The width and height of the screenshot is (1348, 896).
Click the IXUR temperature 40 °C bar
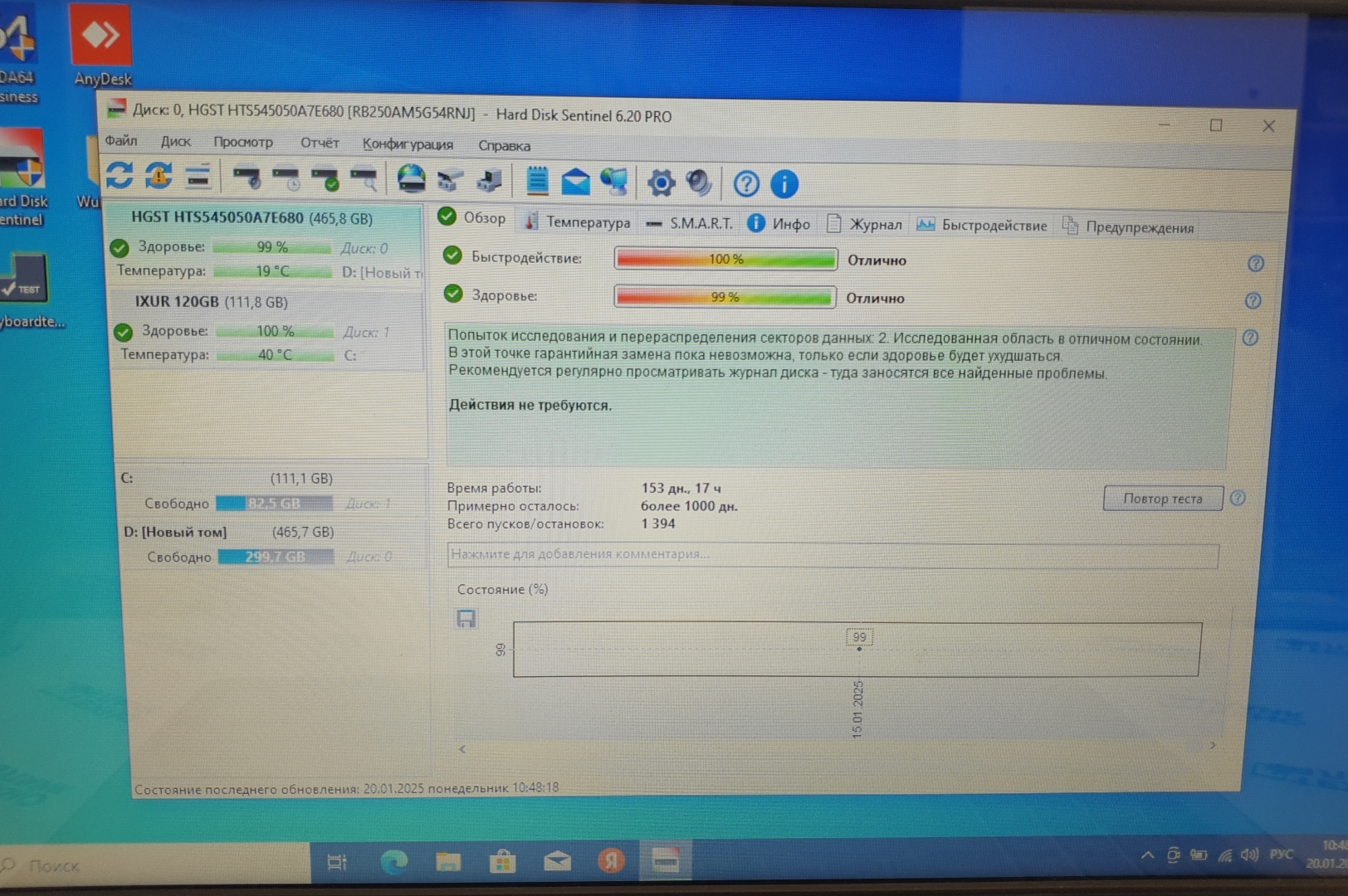pos(275,354)
